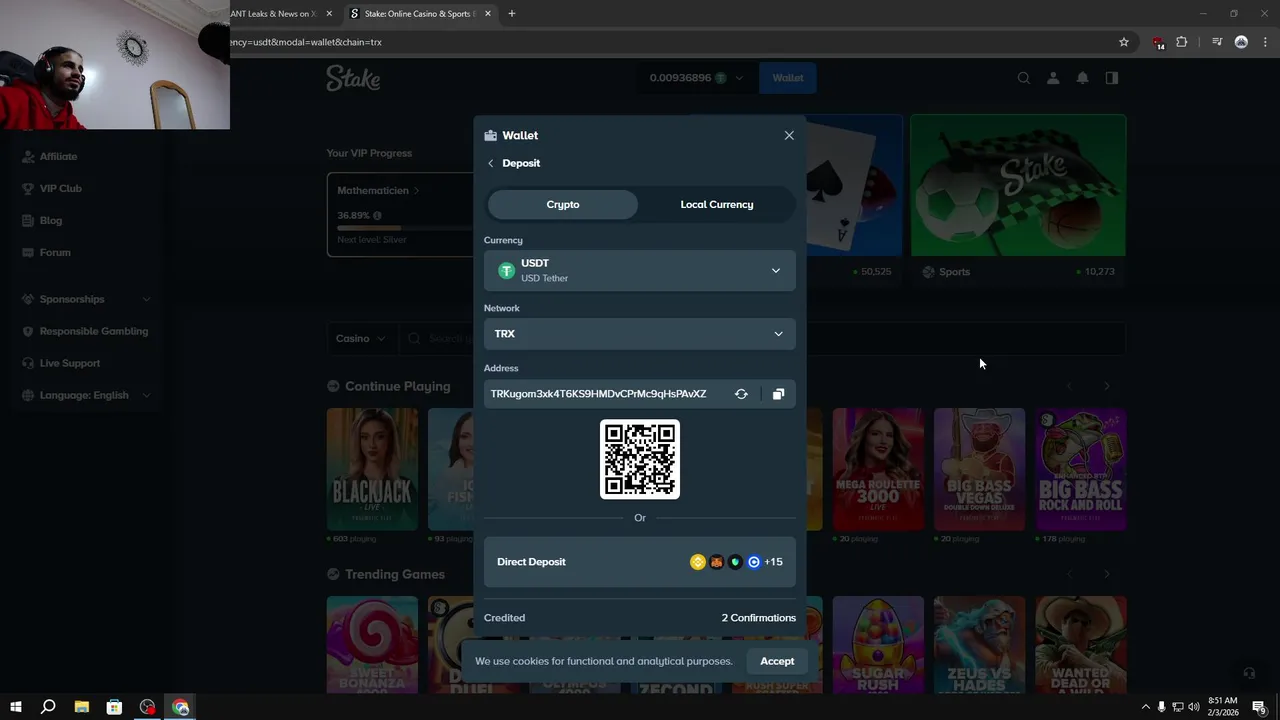Click the deposit QR code
The width and height of the screenshot is (1280, 720).
pyautogui.click(x=640, y=459)
